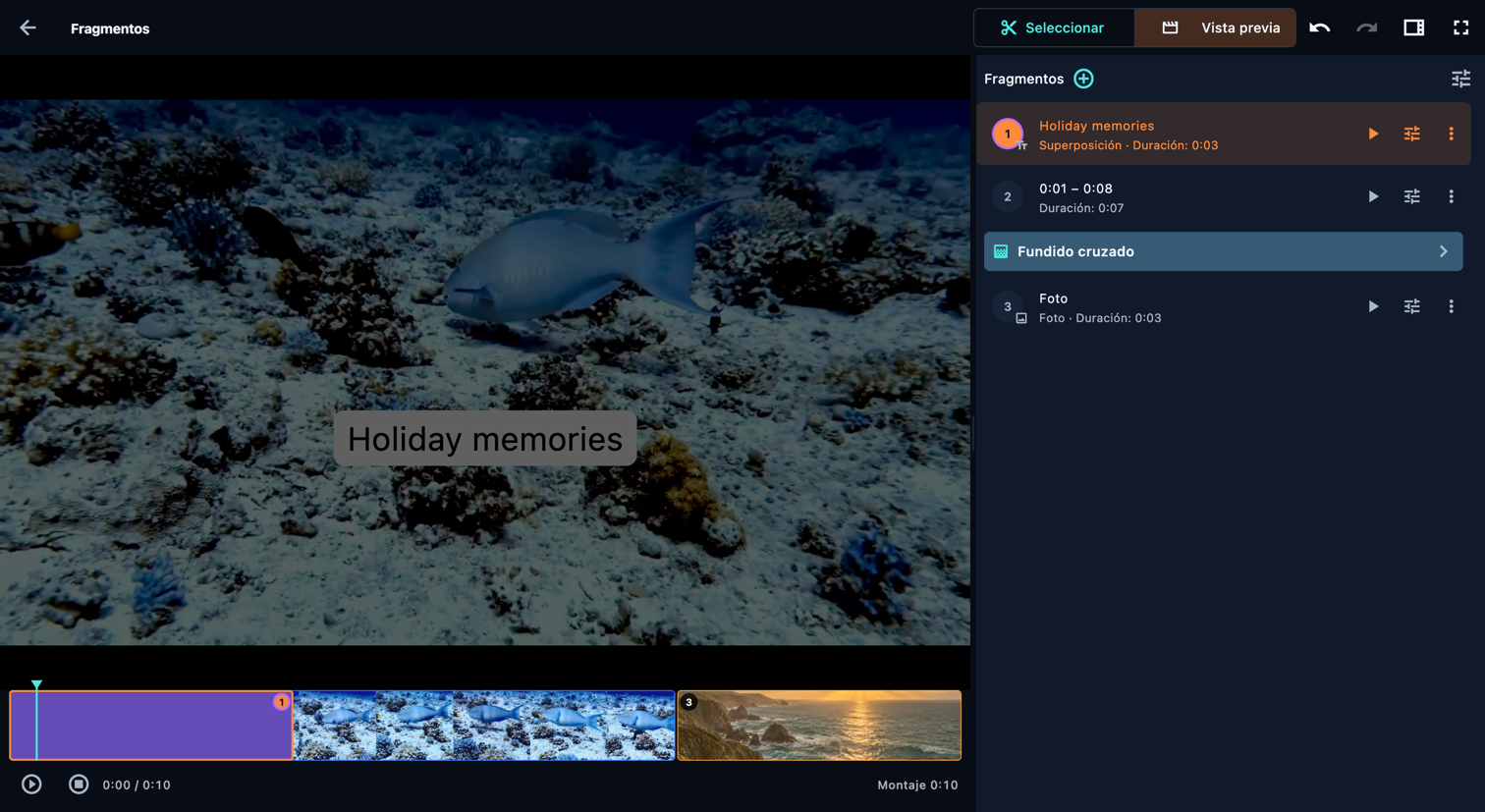Open adjustments for Foto fragment
This screenshot has width=1485, height=812.
click(1412, 306)
